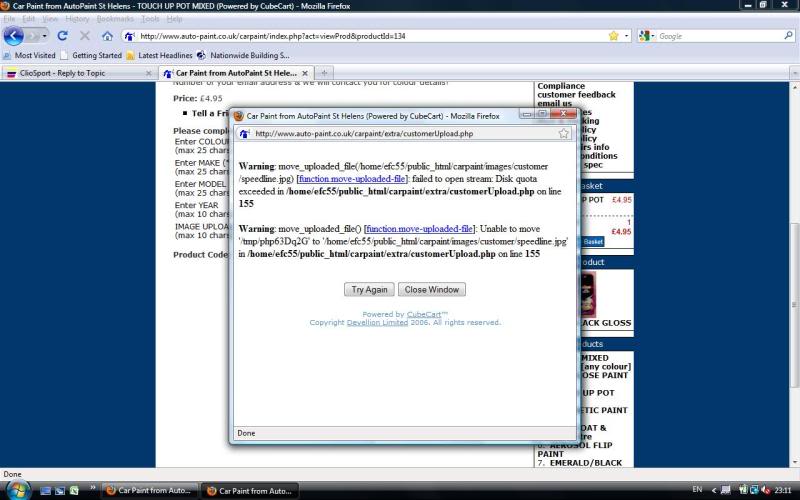The height and width of the screenshot is (500, 800).
Task: Open the Bookmarks menu
Action: pyautogui.click(x=115, y=19)
